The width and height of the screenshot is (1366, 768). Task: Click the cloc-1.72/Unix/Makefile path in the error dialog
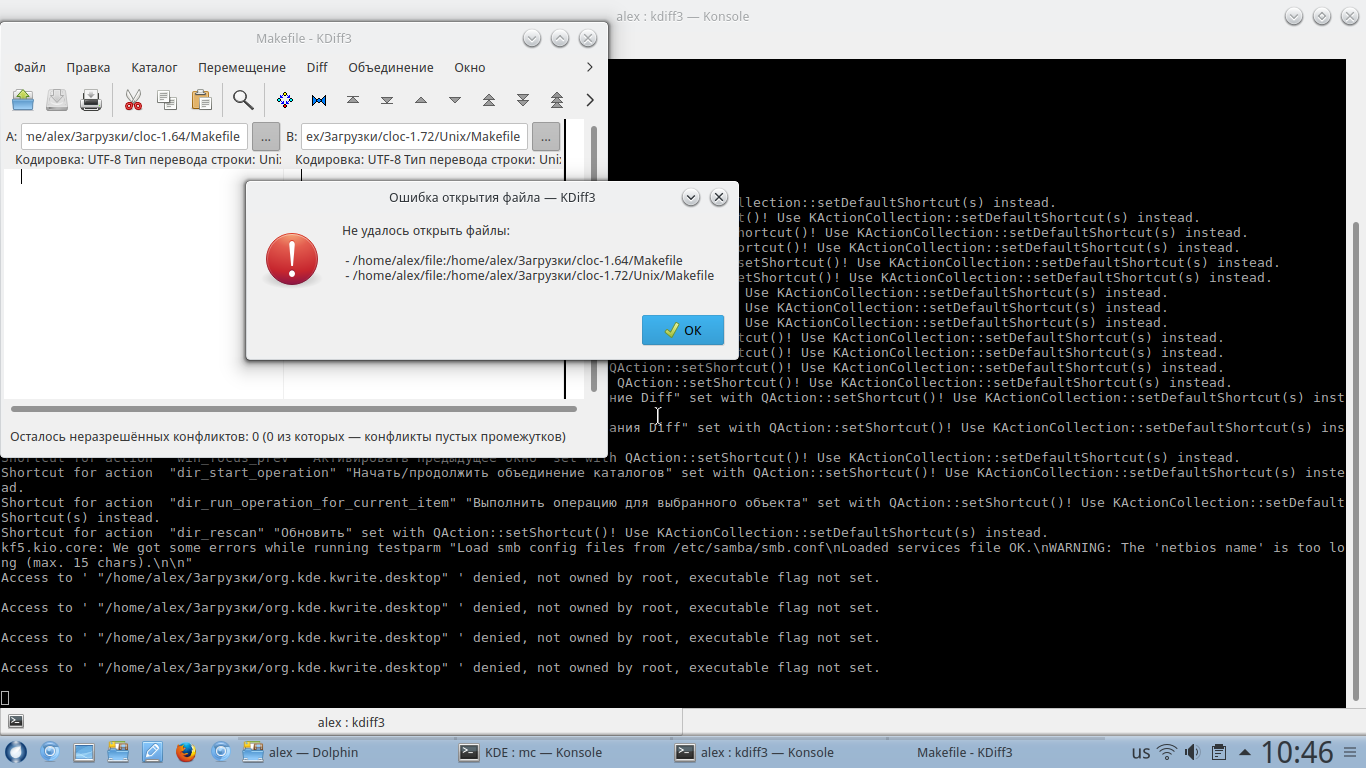point(528,275)
